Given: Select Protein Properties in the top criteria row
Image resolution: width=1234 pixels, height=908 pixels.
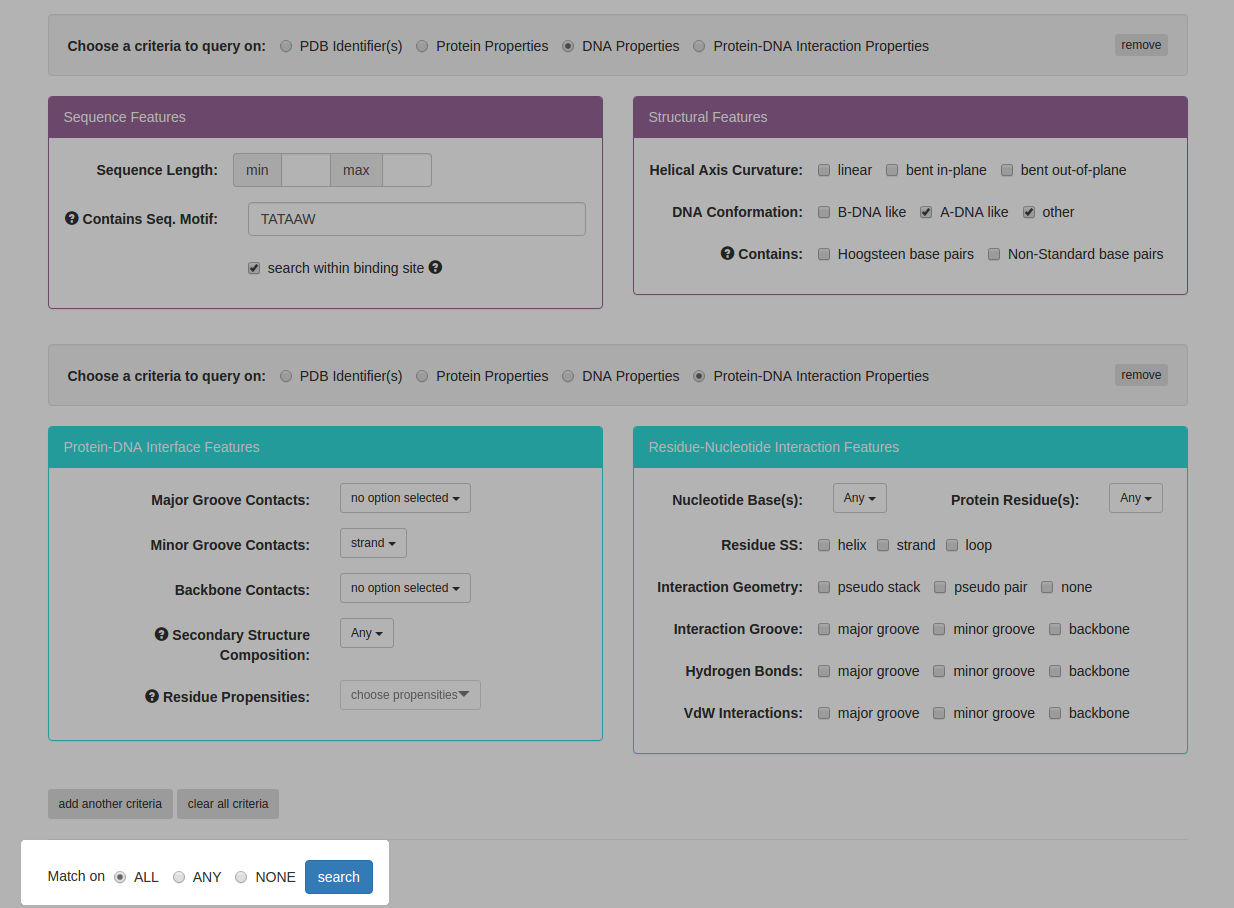Looking at the screenshot, I should click(422, 46).
